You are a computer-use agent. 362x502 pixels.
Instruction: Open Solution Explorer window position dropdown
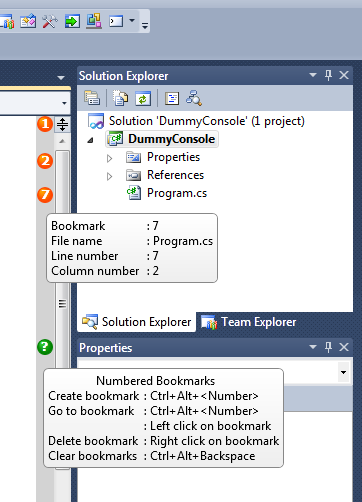[313, 75]
